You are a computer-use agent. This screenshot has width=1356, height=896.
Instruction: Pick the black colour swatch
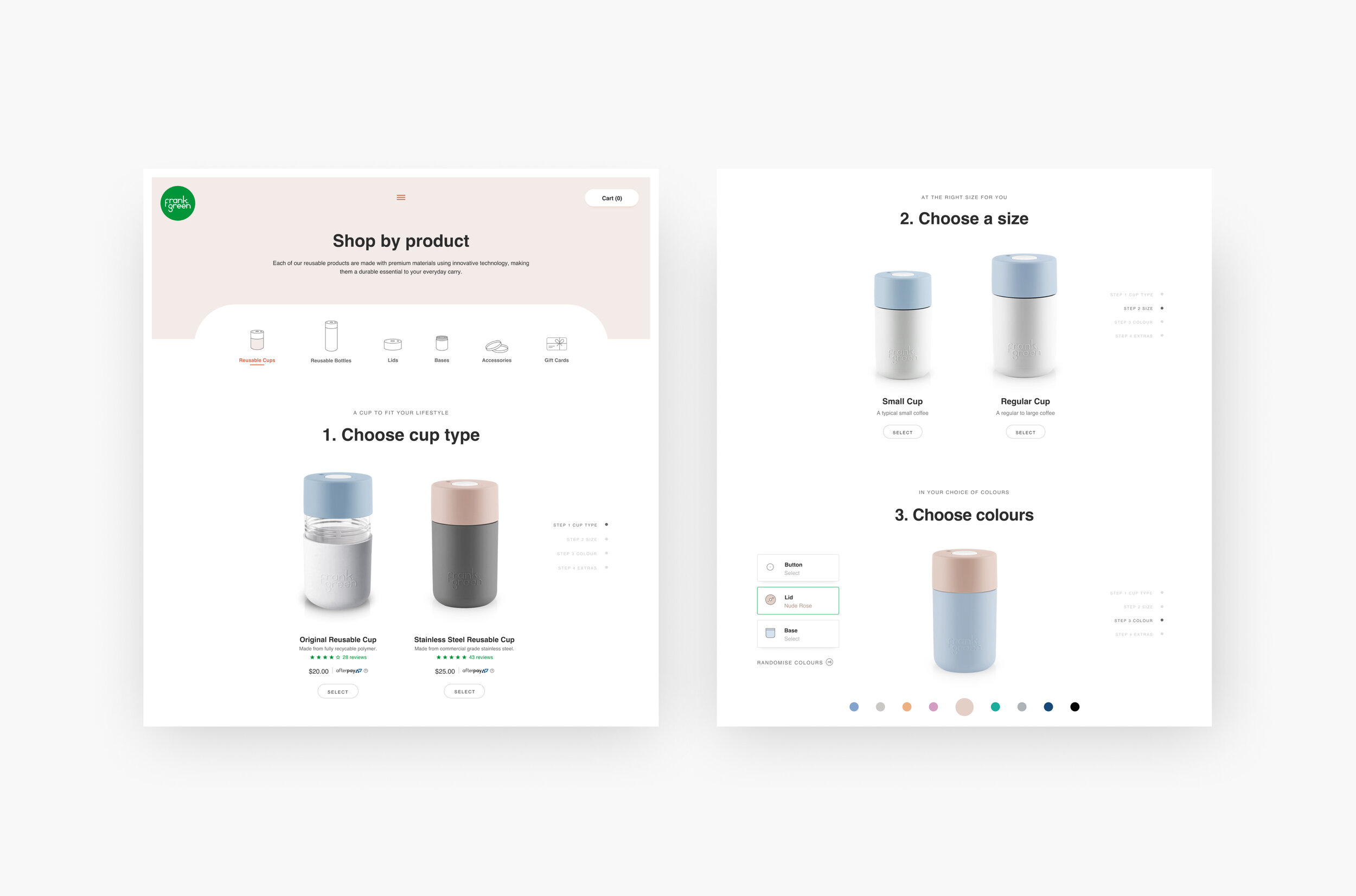pyautogui.click(x=1075, y=707)
